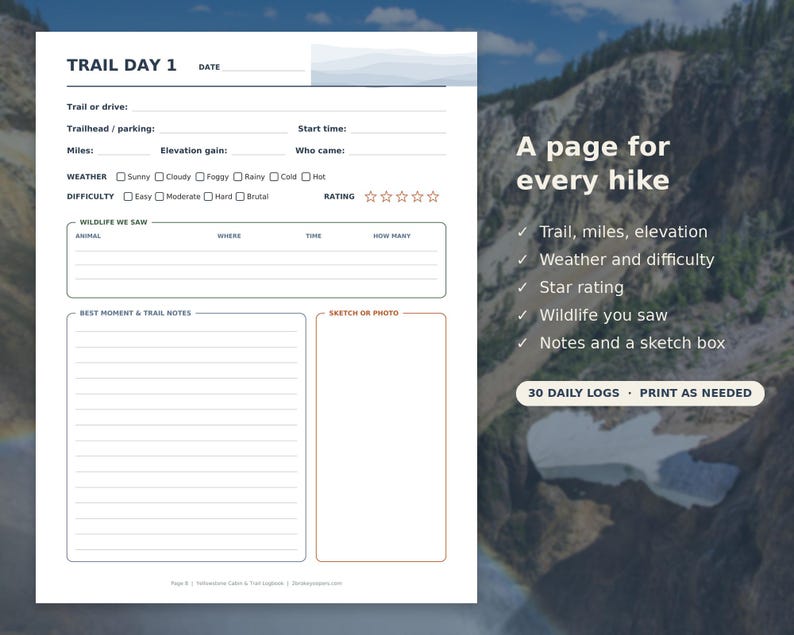Click the WILDLIFE WE SAW section label

click(x=113, y=222)
